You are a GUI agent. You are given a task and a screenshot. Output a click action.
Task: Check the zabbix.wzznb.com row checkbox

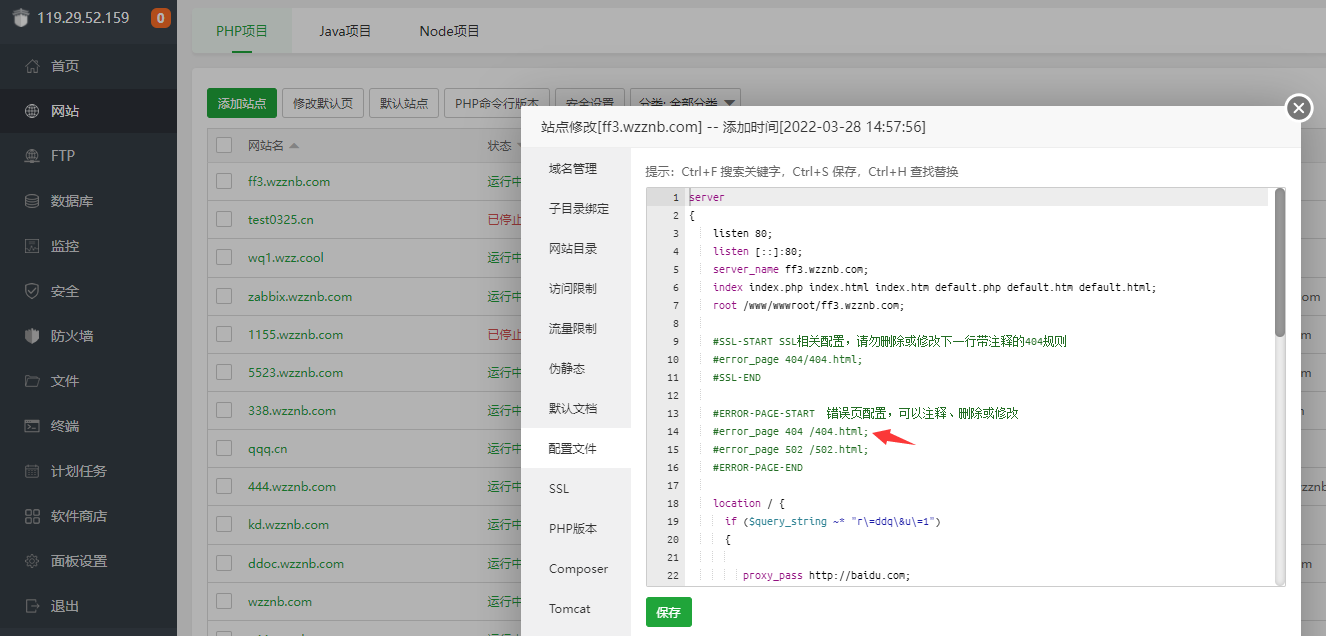pyautogui.click(x=224, y=296)
